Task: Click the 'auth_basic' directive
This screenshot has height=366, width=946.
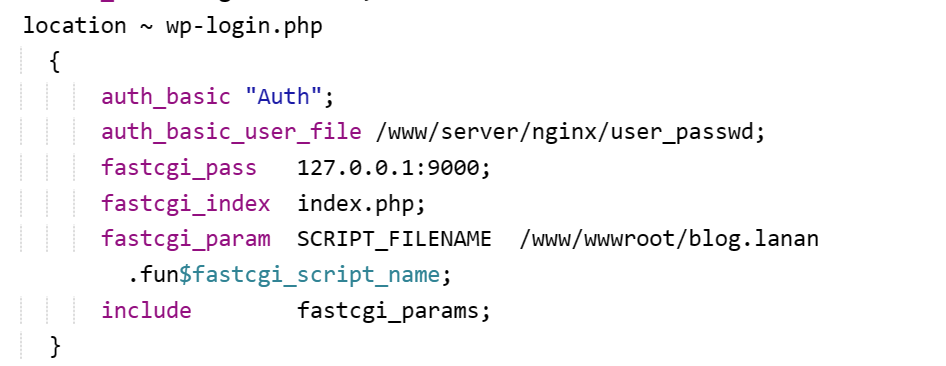Action: [166, 97]
